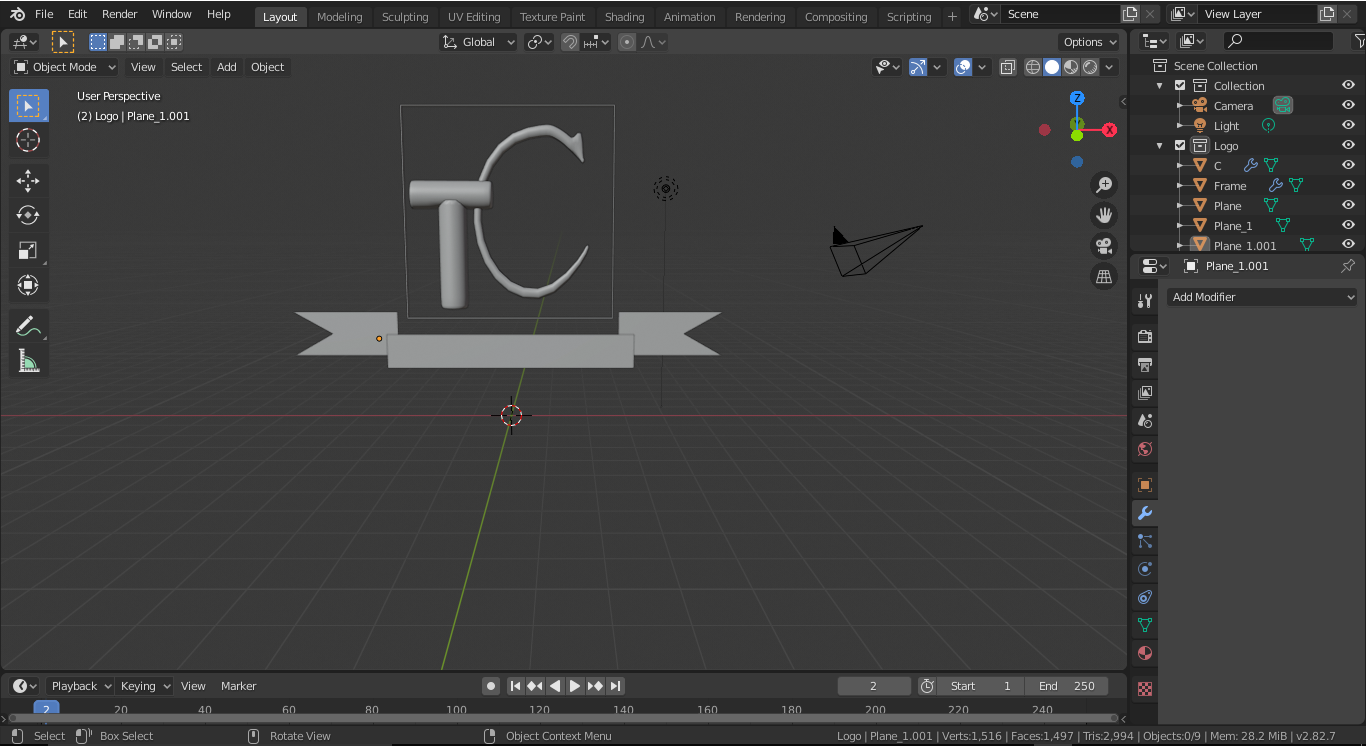1366x746 pixels.
Task: Click the red negative X axis gizmo dot
Action: click(1045, 130)
